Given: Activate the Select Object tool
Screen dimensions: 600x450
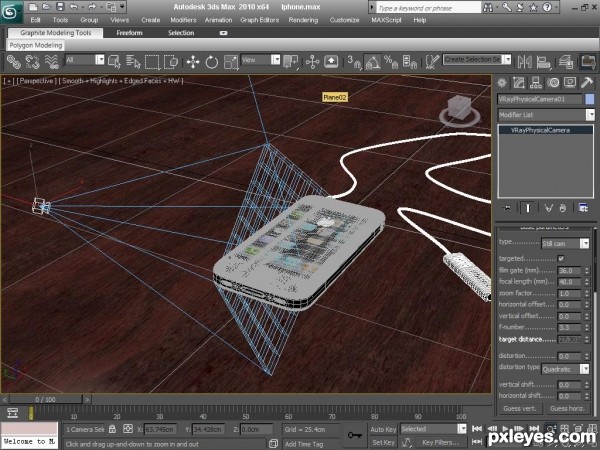Looking at the screenshot, I should pos(114,62).
